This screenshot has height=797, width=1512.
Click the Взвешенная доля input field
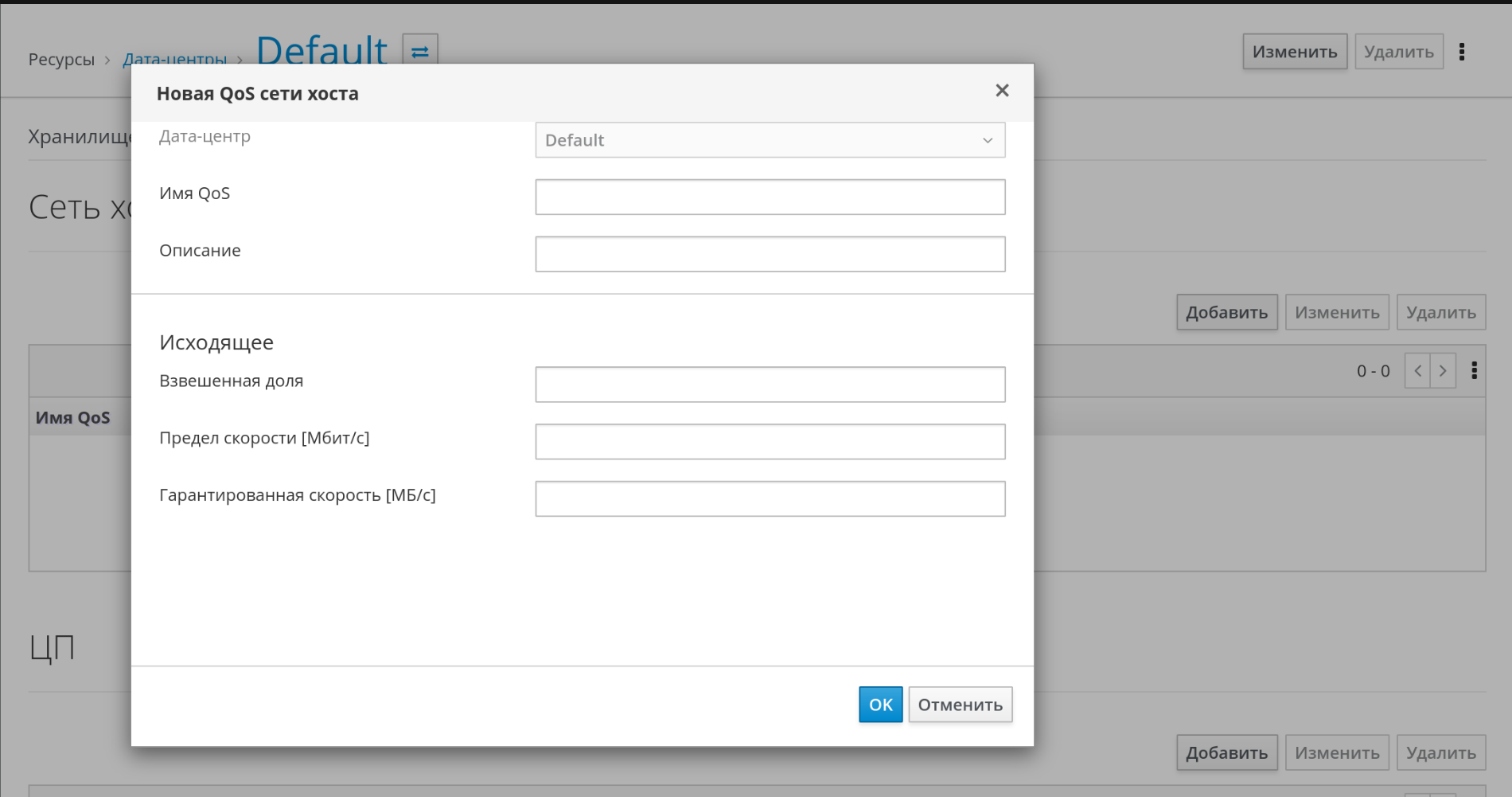[x=770, y=385]
